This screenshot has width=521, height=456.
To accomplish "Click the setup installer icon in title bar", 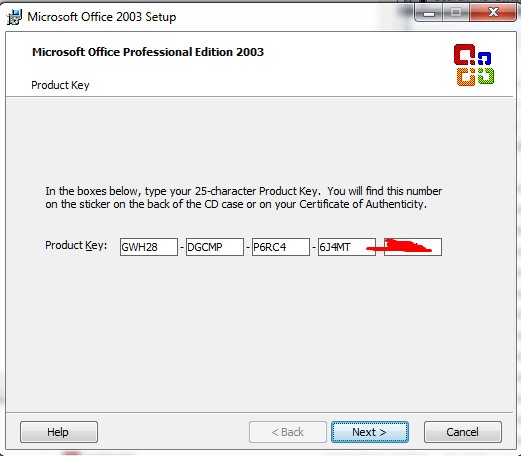I will click(x=14, y=17).
